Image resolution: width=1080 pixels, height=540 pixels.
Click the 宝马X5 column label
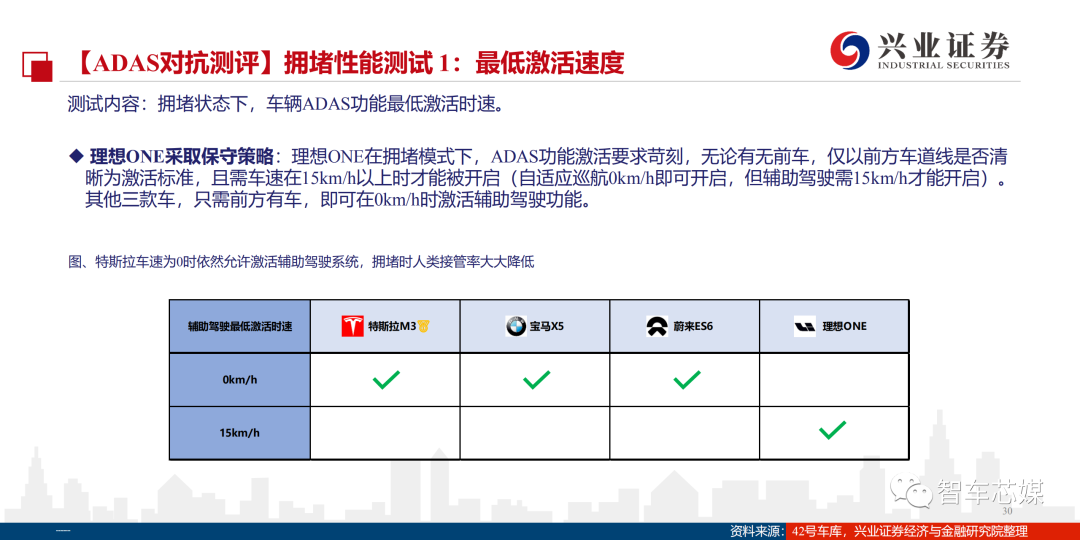[547, 326]
